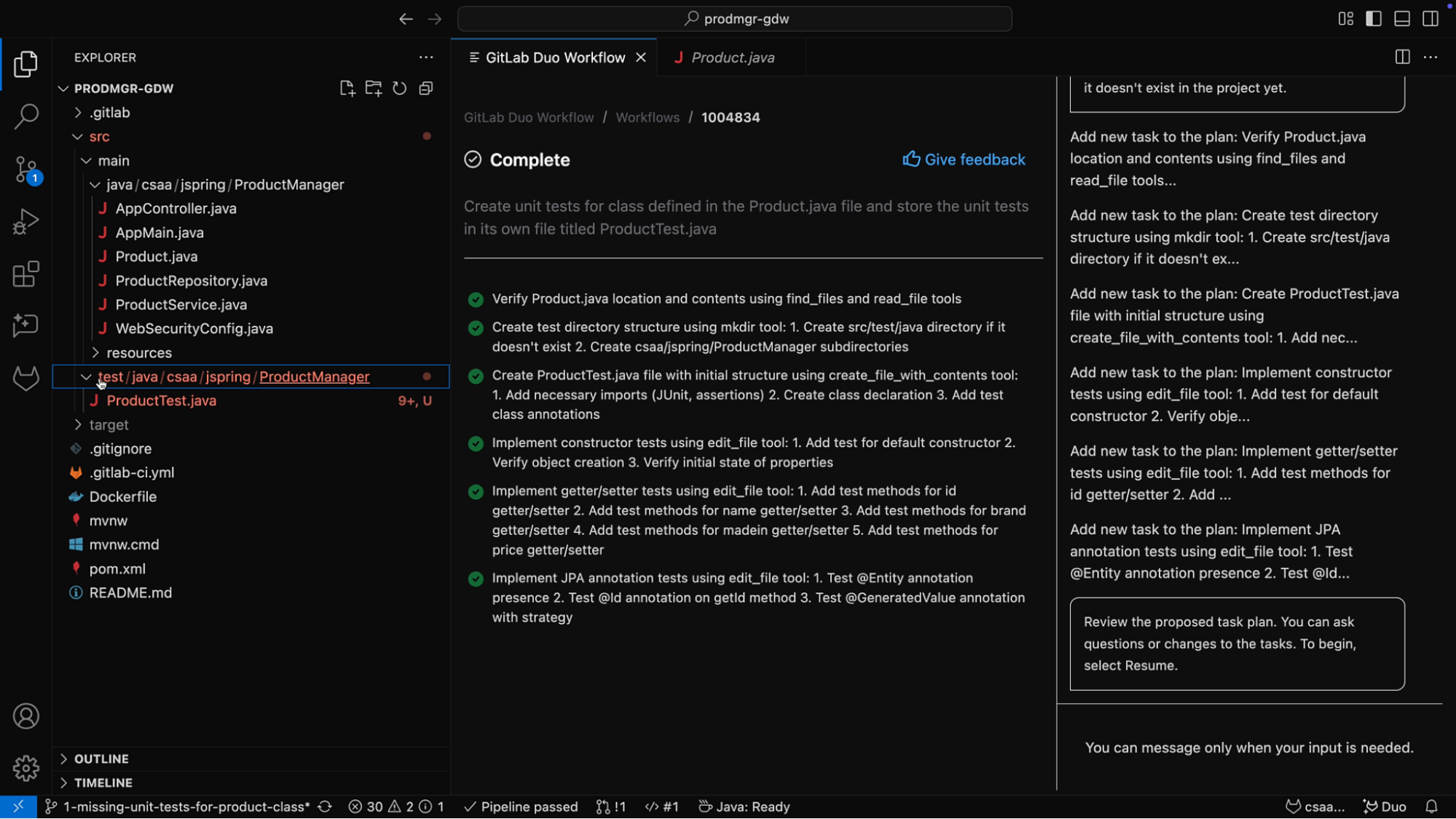This screenshot has width=1456, height=819.
Task: Switch to Product.java tab
Action: coord(732,58)
